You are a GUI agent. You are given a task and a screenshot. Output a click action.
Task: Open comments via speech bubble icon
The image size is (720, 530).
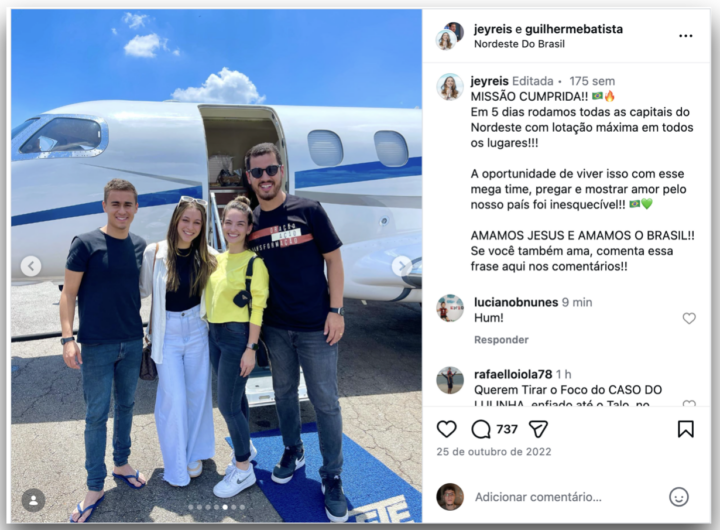[x=481, y=429]
